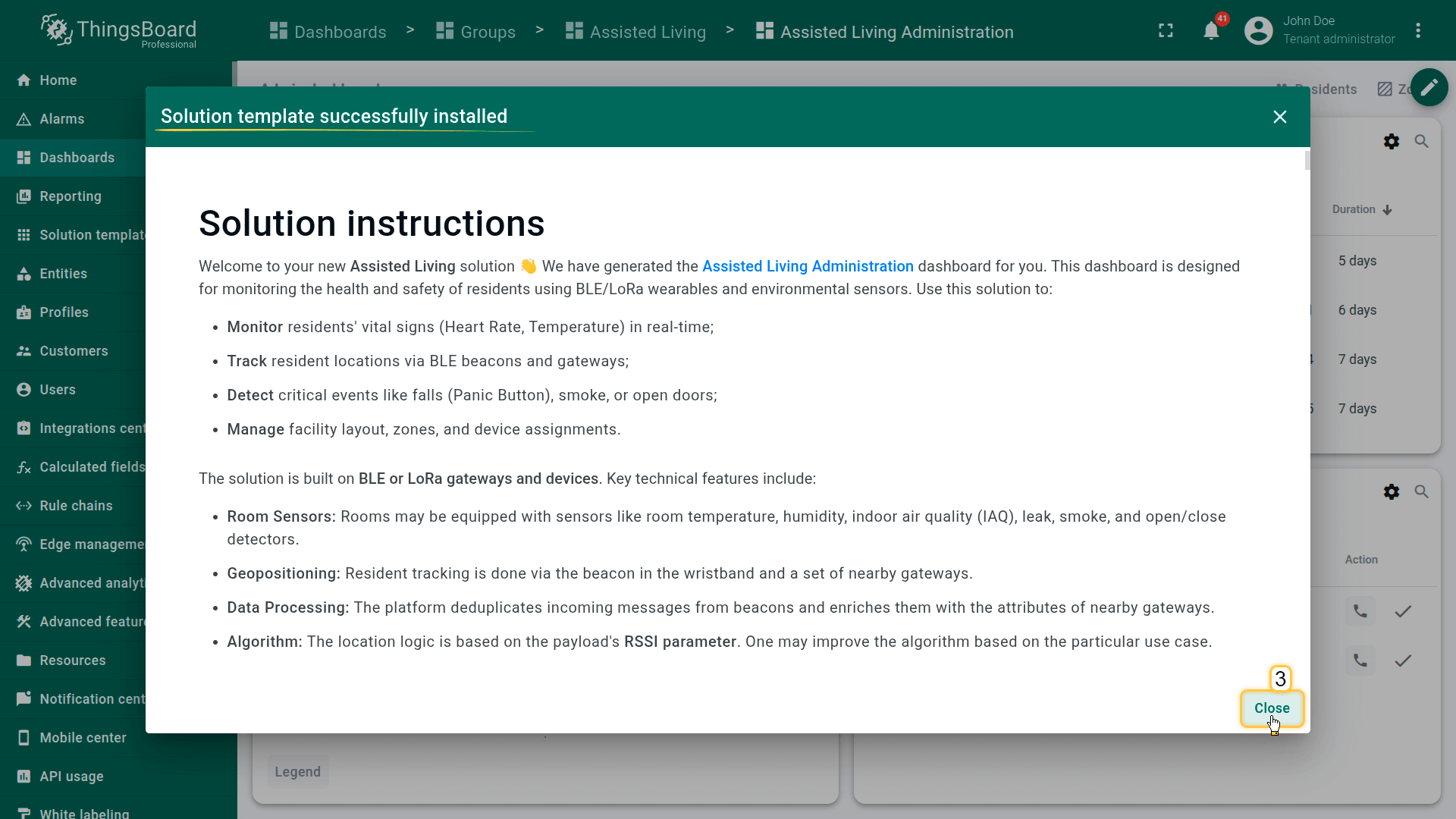The width and height of the screenshot is (1456, 819).
Task: Go to Alarms in sidebar
Action: tap(61, 119)
